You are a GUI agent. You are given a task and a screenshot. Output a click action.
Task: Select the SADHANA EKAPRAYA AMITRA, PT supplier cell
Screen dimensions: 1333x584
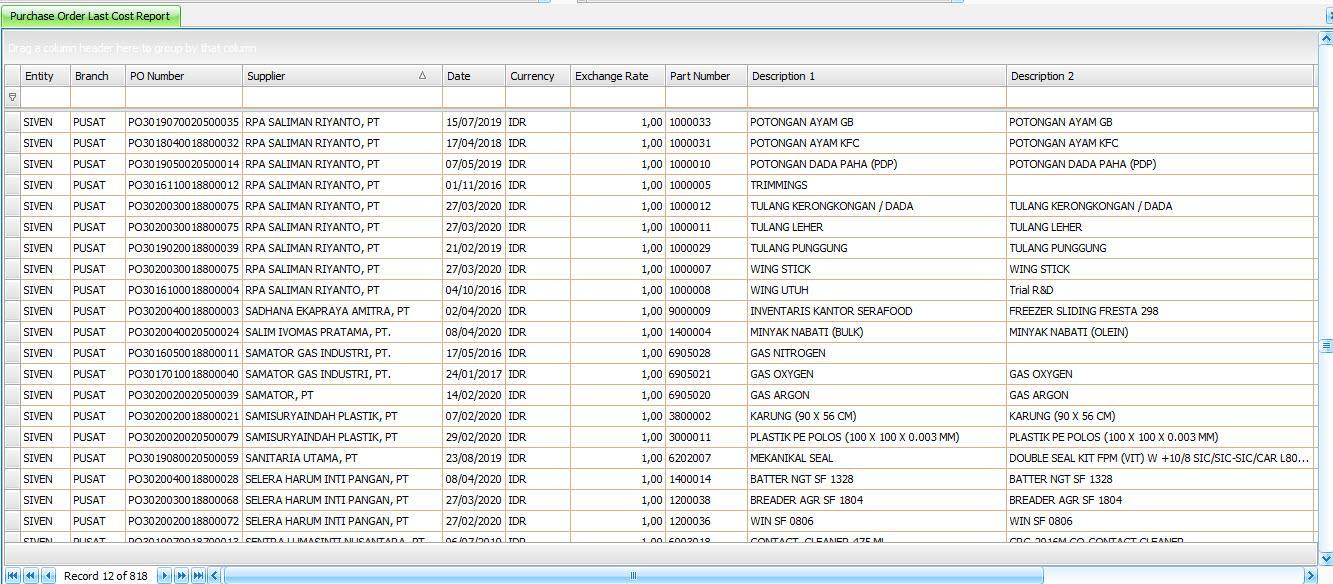coord(342,311)
